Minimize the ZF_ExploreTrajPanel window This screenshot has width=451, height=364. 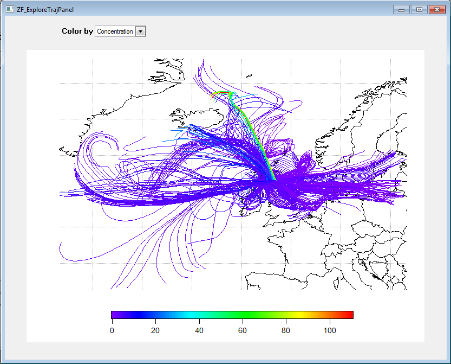[x=401, y=10]
